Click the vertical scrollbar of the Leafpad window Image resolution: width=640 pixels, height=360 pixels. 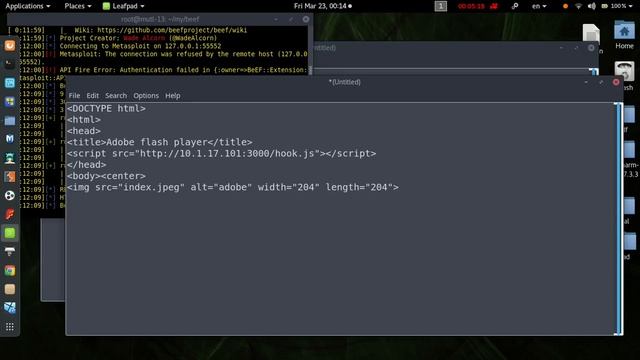619,219
